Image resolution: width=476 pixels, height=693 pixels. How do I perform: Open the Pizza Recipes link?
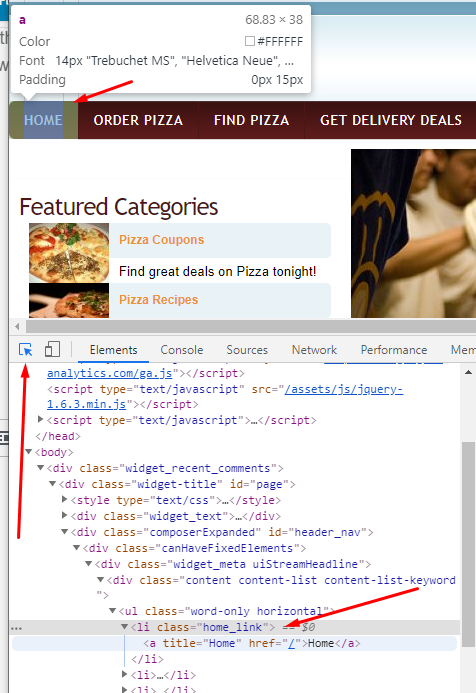(x=158, y=300)
